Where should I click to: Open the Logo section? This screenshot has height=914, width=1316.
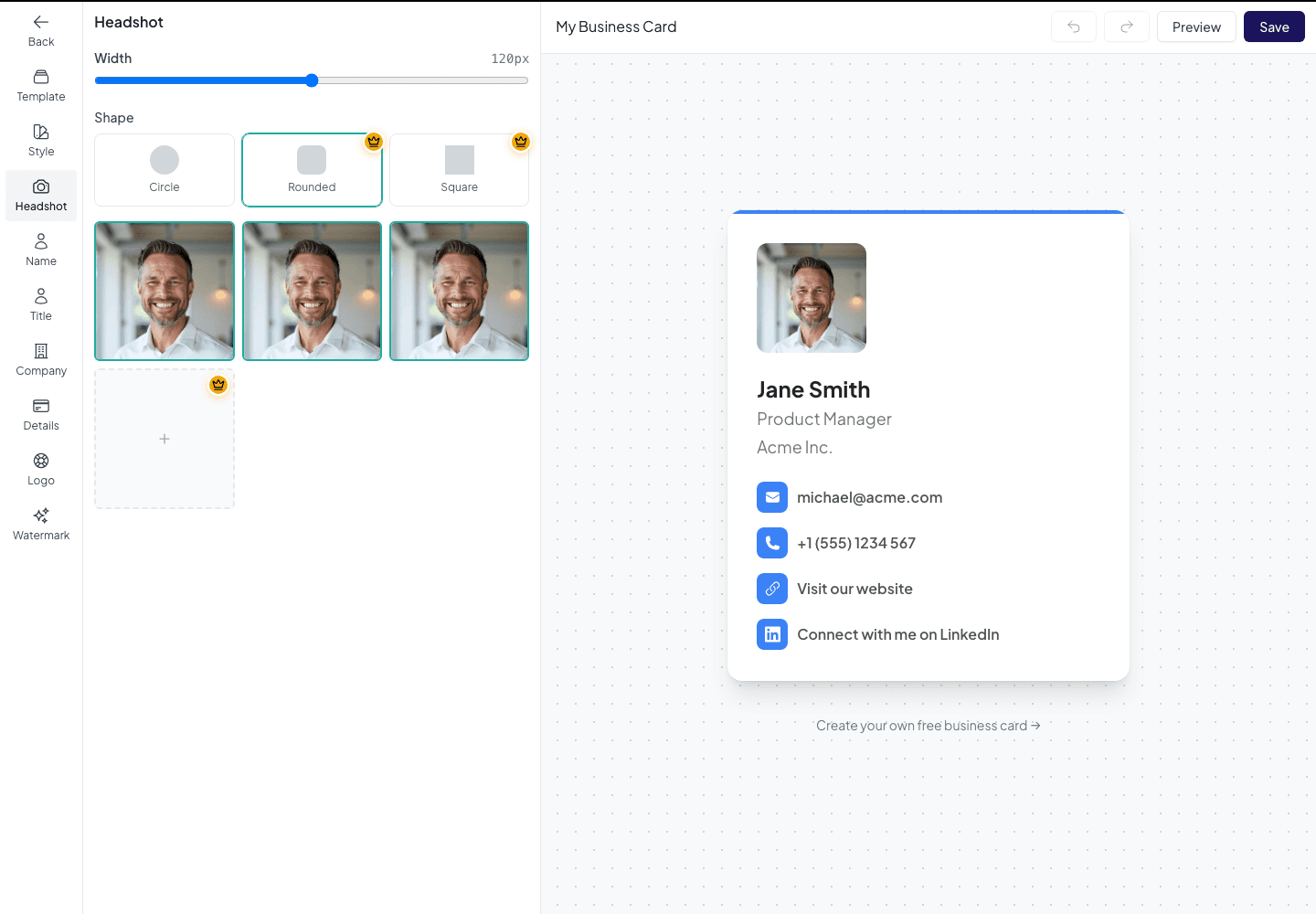[x=41, y=470]
